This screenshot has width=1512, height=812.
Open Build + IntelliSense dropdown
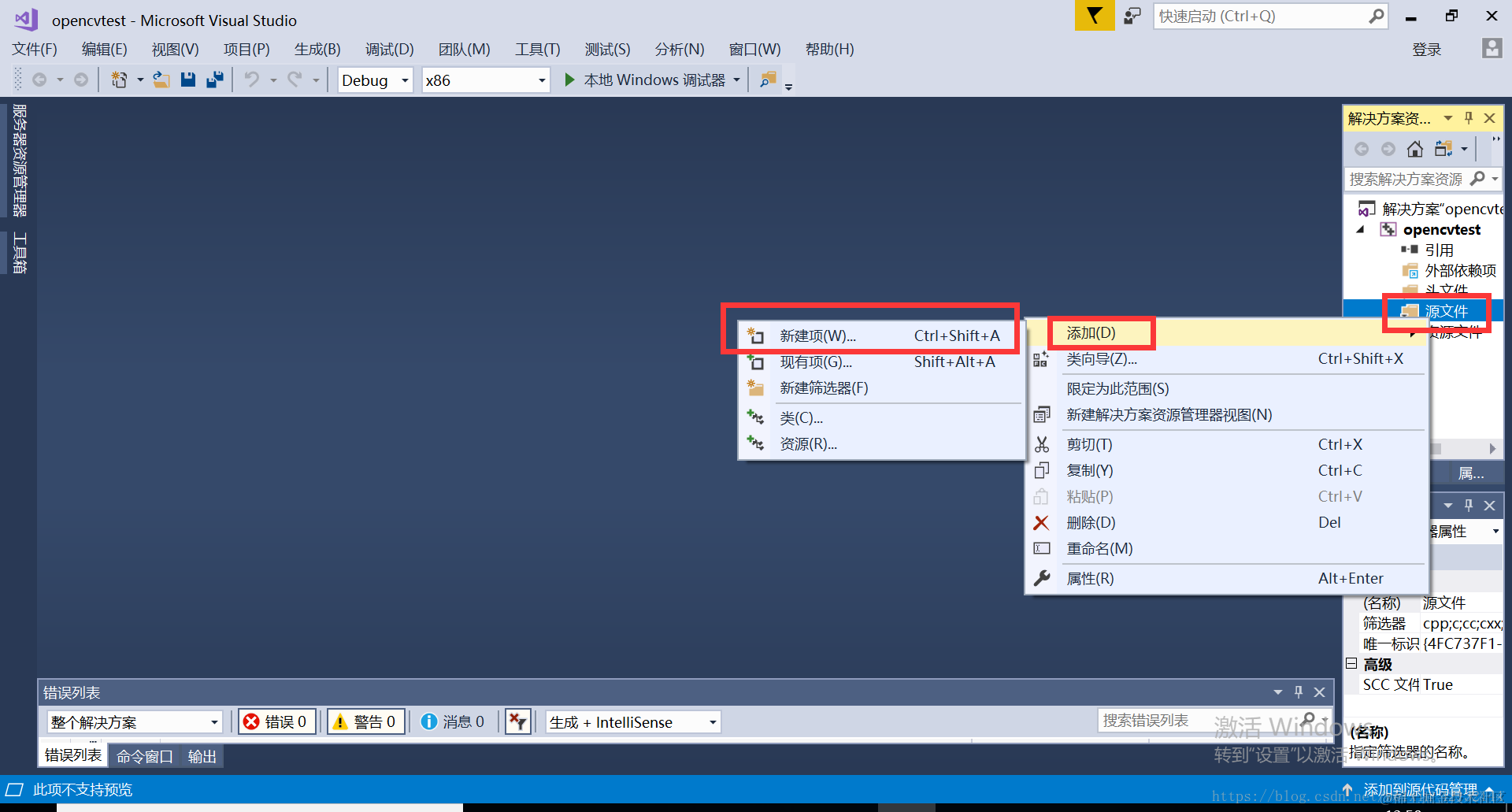(x=632, y=722)
